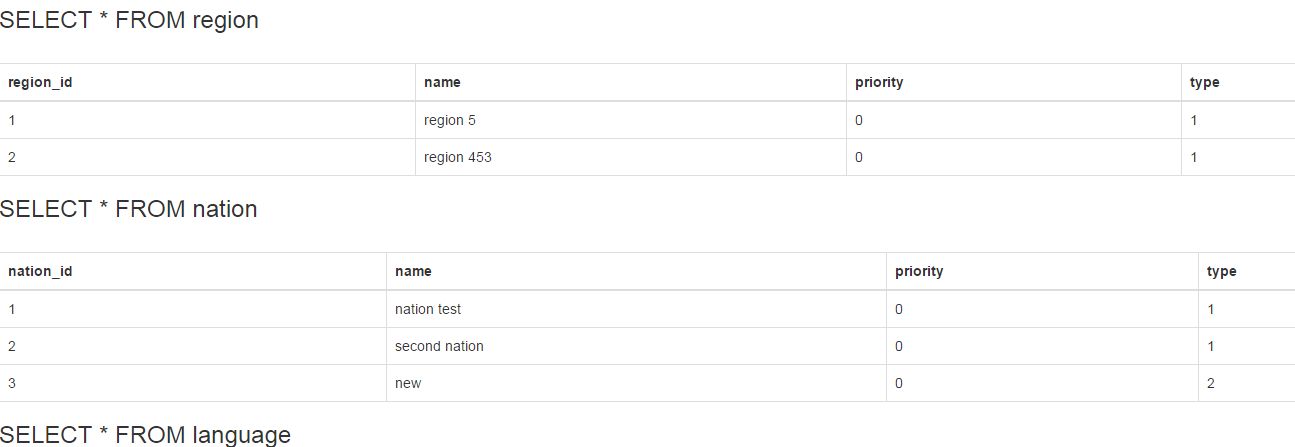Viewport: 1295px width, 447px height.
Task: Click the name header in region table
Action: 442,82
